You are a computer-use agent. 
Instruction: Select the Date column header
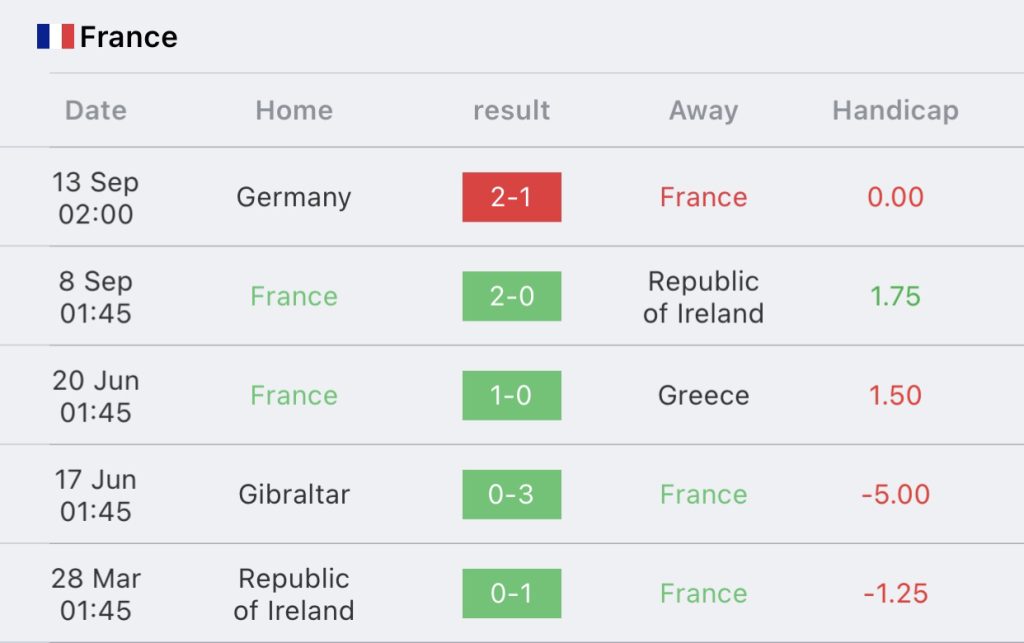point(96,110)
